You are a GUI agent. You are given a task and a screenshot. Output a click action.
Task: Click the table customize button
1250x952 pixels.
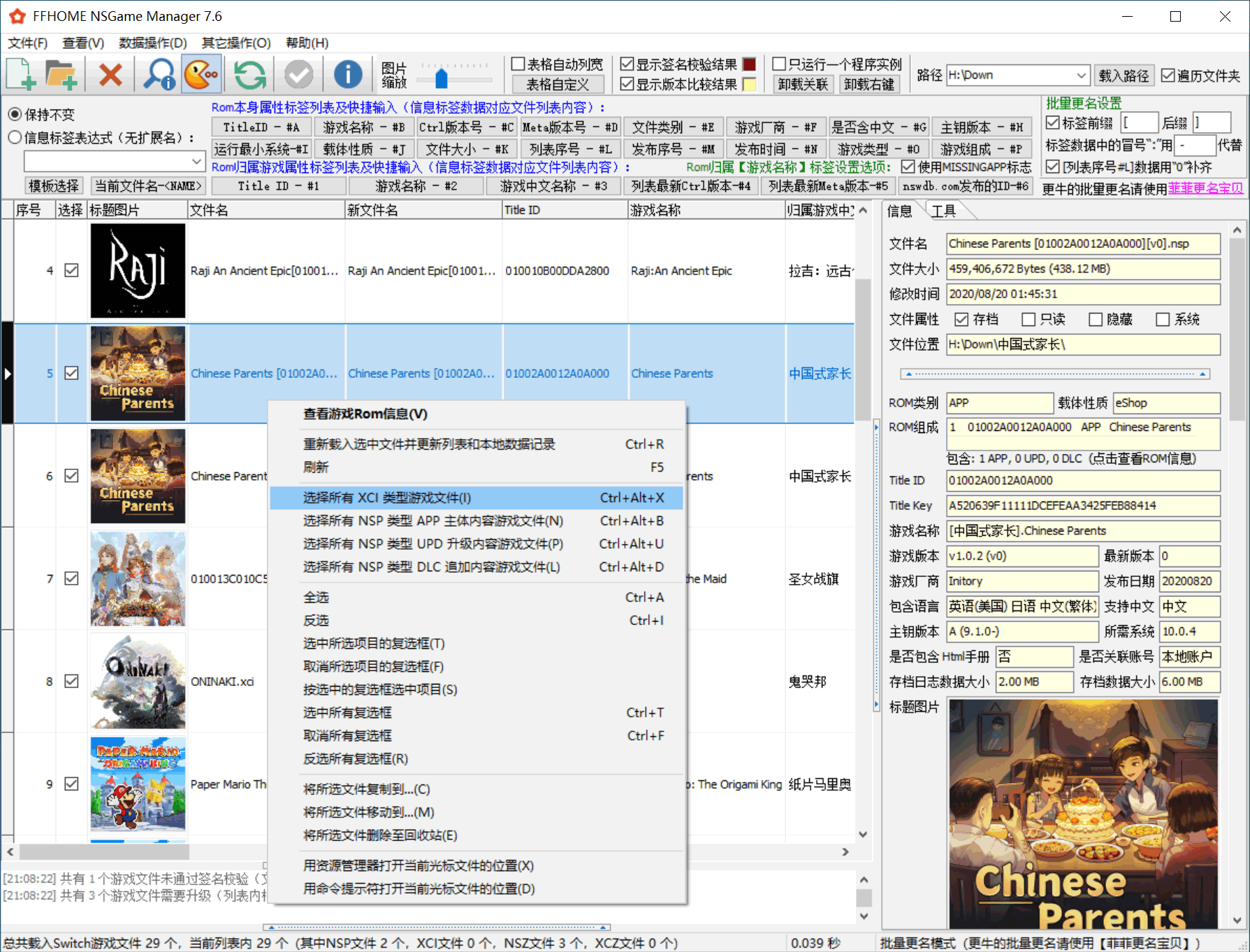[x=558, y=85]
